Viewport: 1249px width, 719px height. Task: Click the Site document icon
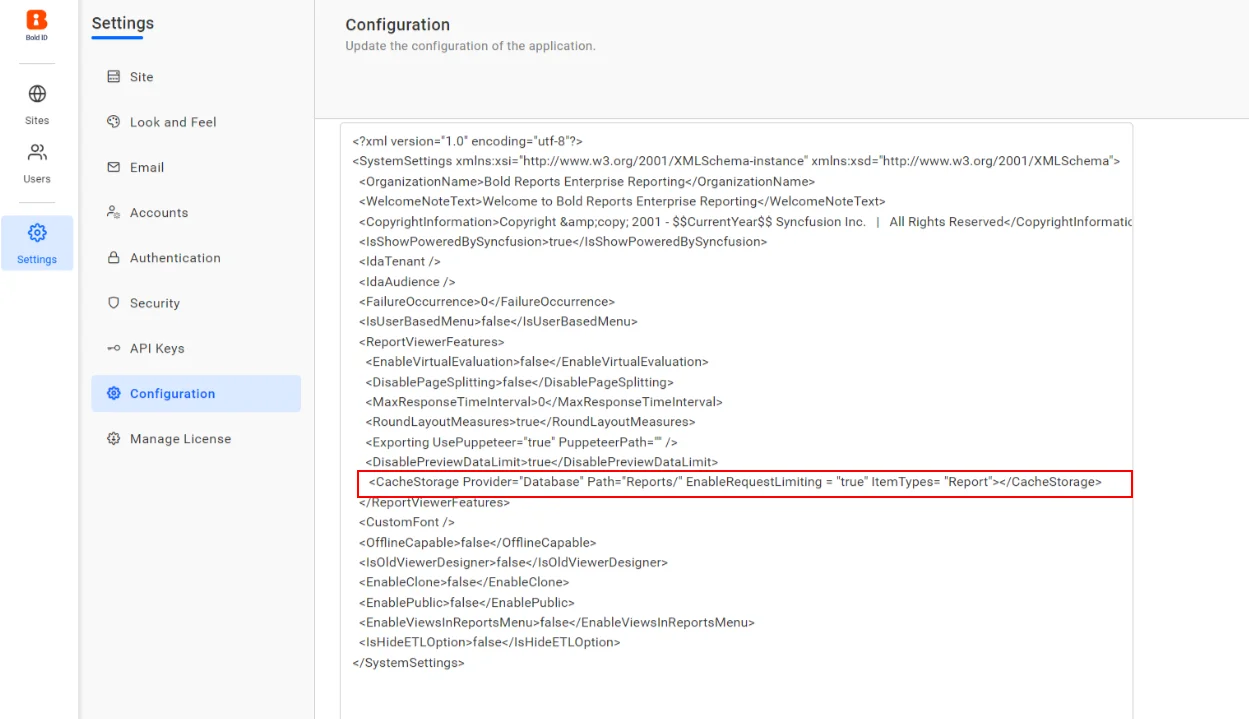coord(113,77)
